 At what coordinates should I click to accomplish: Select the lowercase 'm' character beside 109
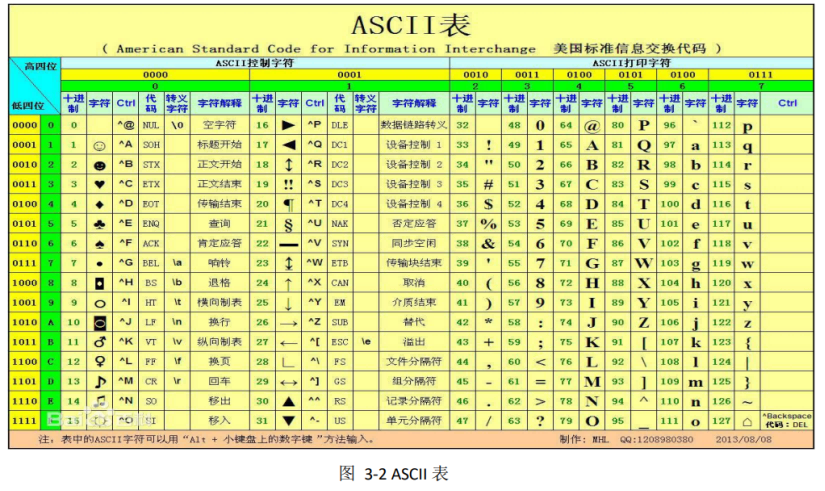tap(696, 383)
